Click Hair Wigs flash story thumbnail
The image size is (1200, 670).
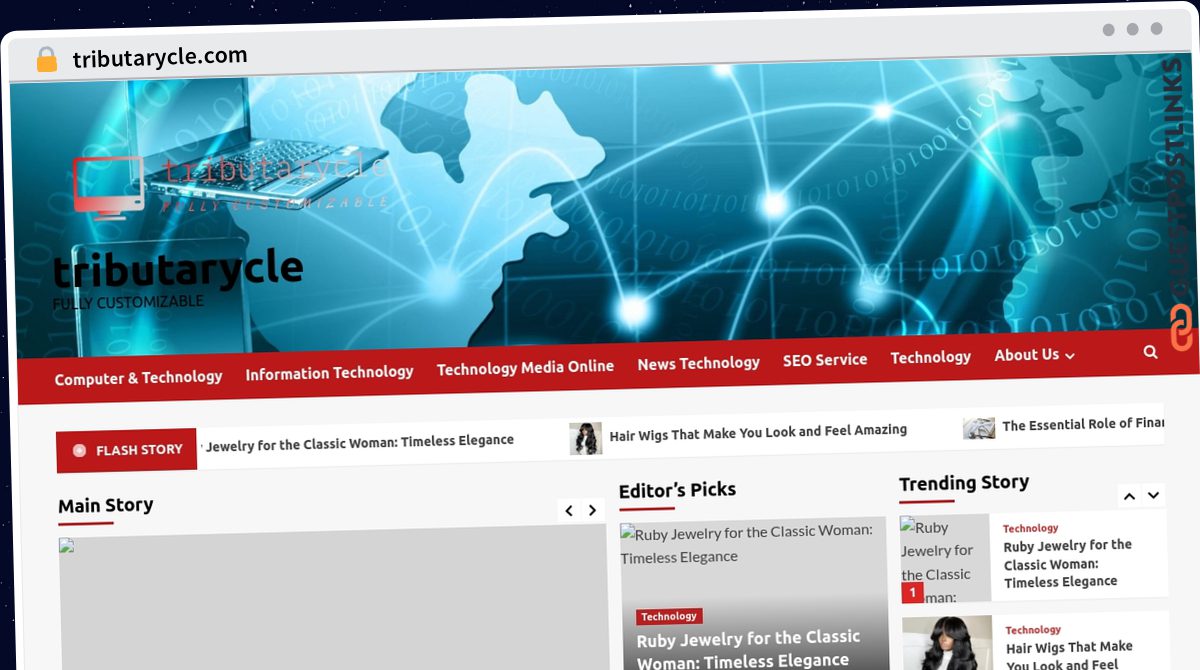586,438
